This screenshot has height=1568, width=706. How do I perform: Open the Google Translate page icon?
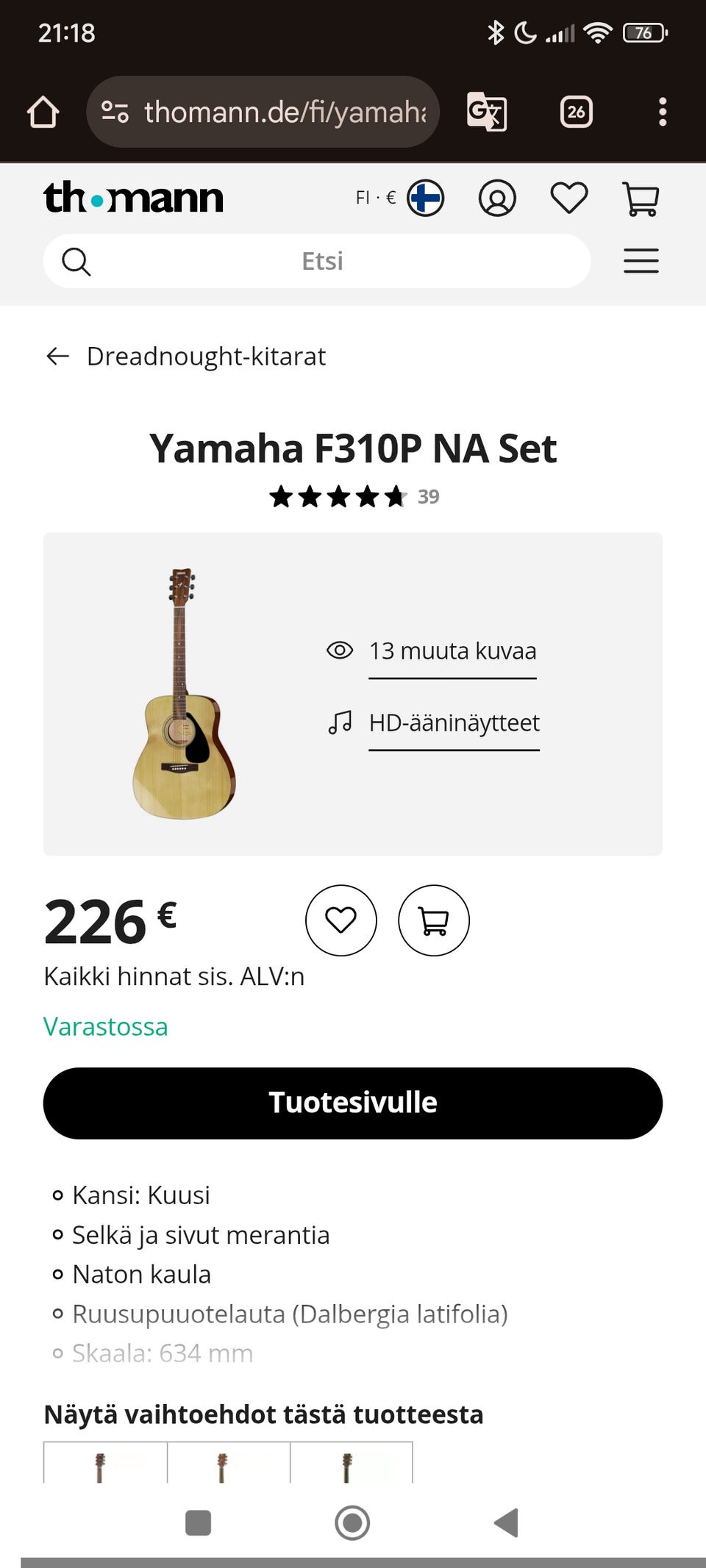(x=486, y=112)
